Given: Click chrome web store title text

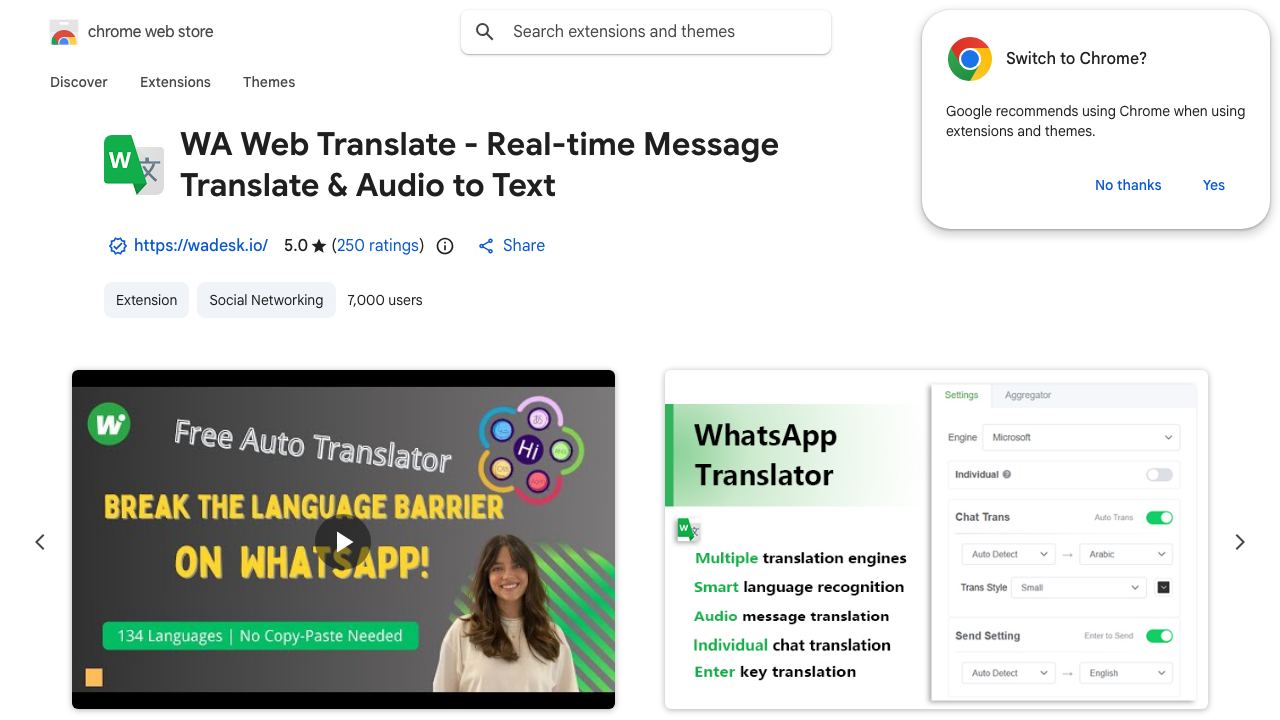Looking at the screenshot, I should [151, 32].
